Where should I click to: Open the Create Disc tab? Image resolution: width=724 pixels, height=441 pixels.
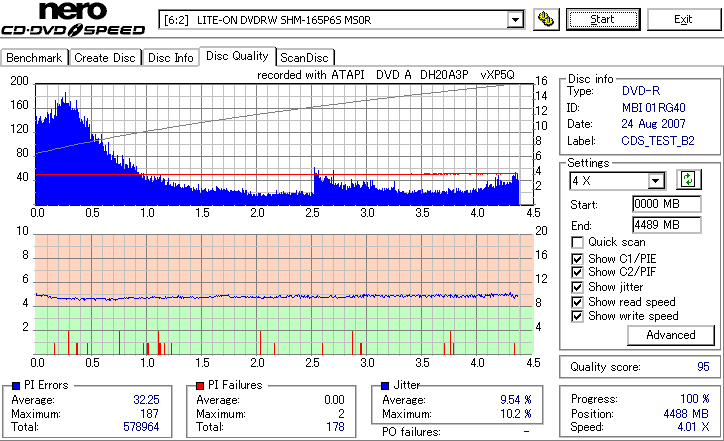105,58
